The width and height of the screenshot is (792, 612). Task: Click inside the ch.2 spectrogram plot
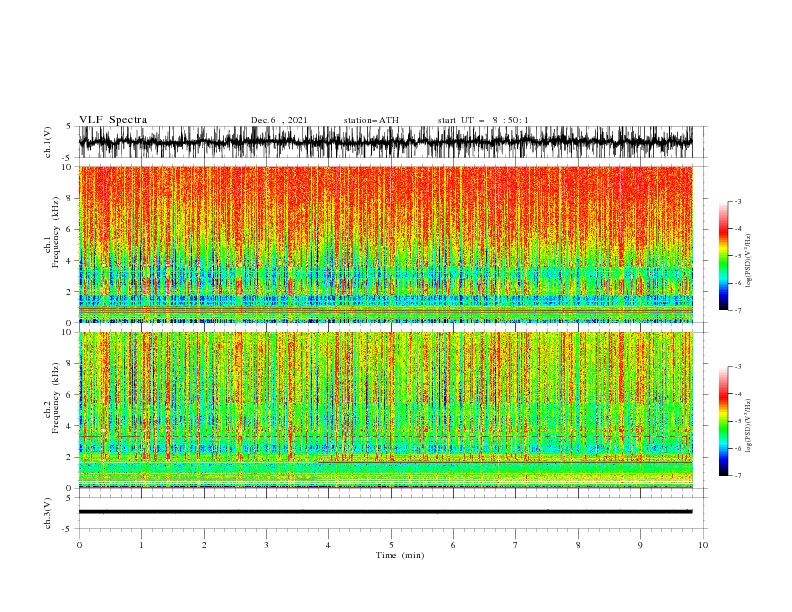(385, 410)
